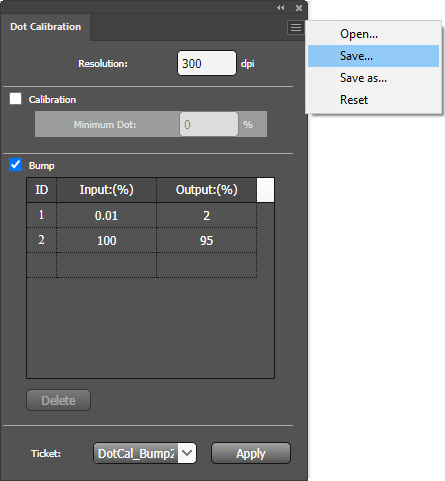Expand the Ticket dropdown arrow
The image size is (445, 481).
tap(187, 453)
